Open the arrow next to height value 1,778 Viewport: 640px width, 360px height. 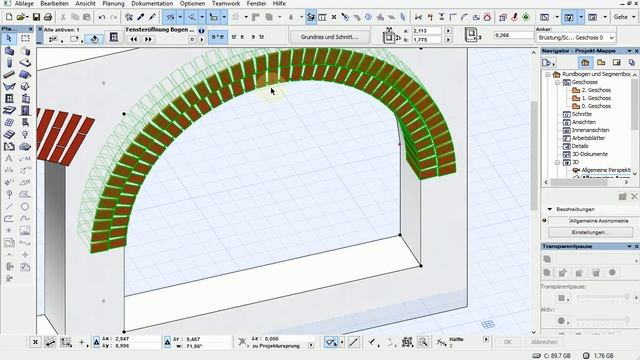[x=448, y=40]
